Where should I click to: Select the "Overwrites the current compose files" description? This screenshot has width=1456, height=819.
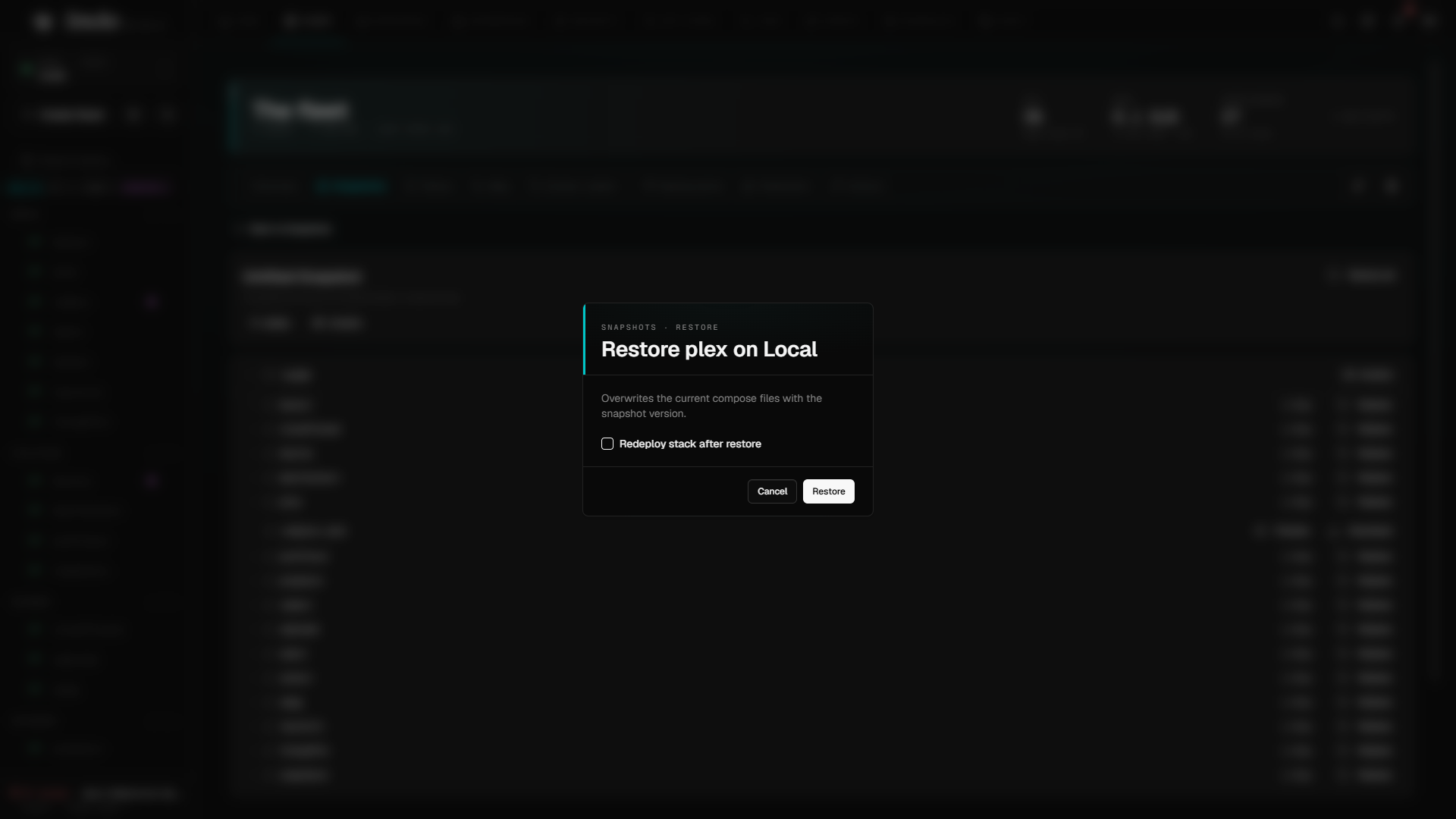(x=711, y=406)
